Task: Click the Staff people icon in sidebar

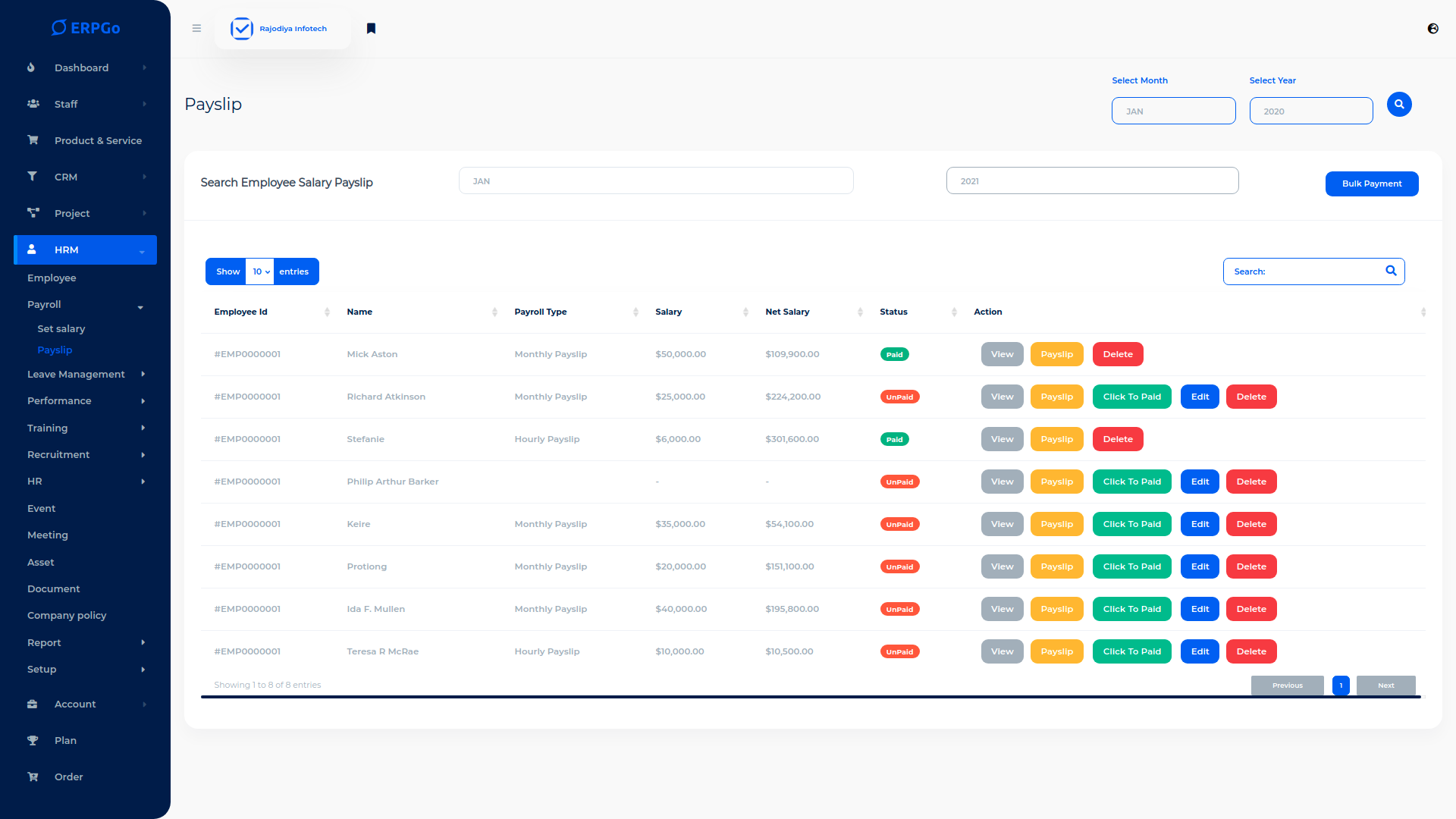Action: (33, 104)
